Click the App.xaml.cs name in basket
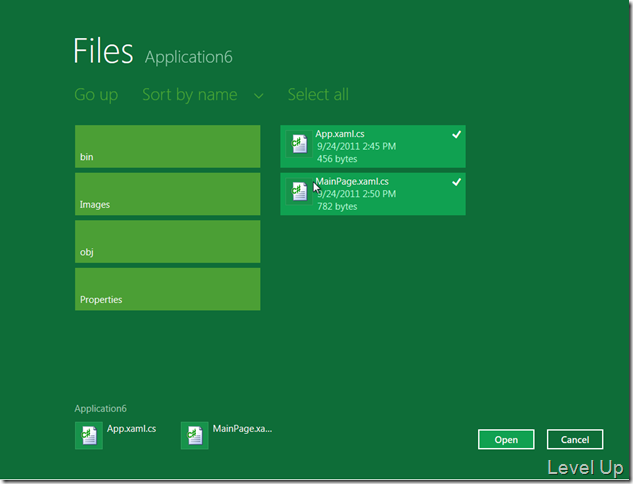The height and width of the screenshot is (484, 633). click(132, 429)
